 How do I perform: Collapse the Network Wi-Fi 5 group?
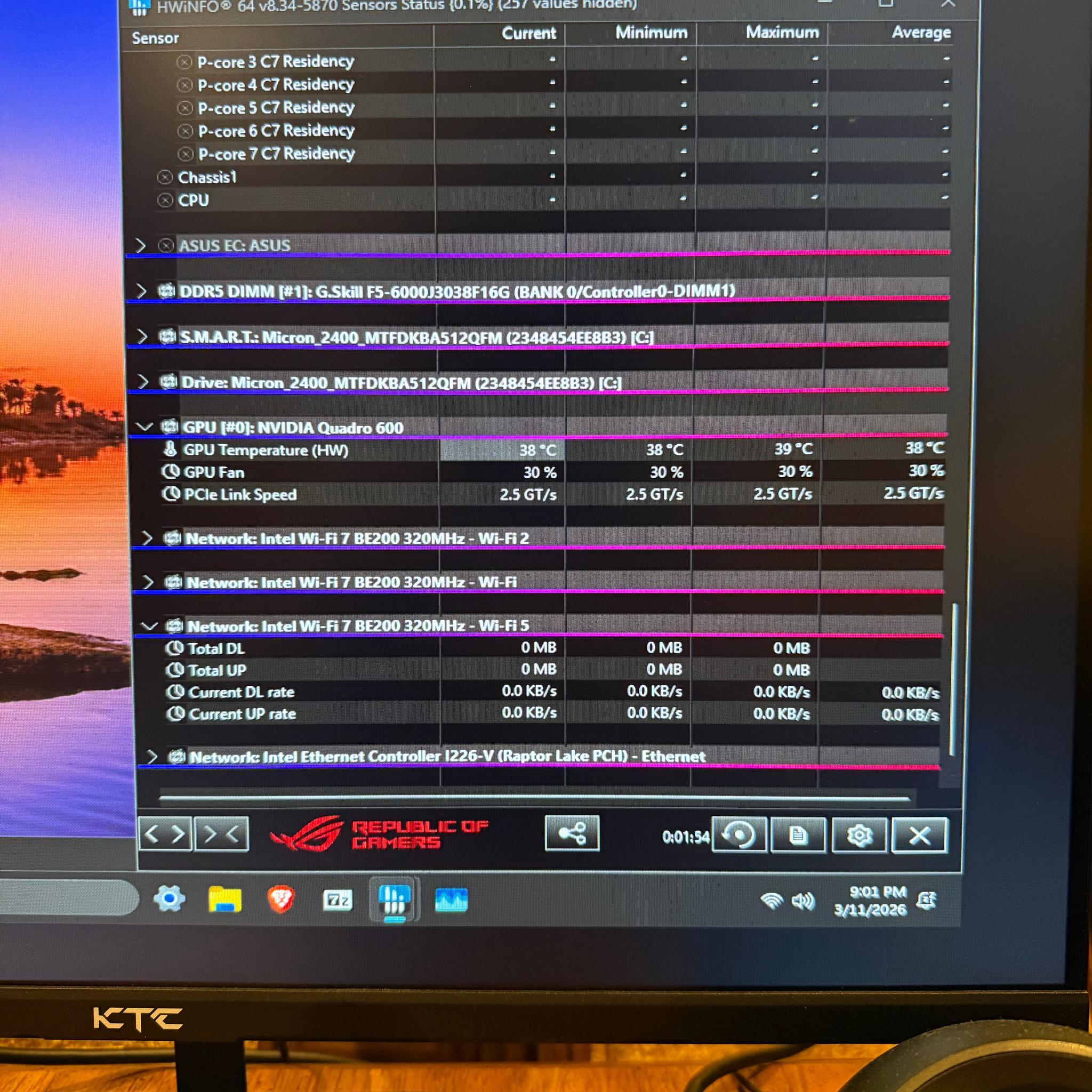[149, 627]
